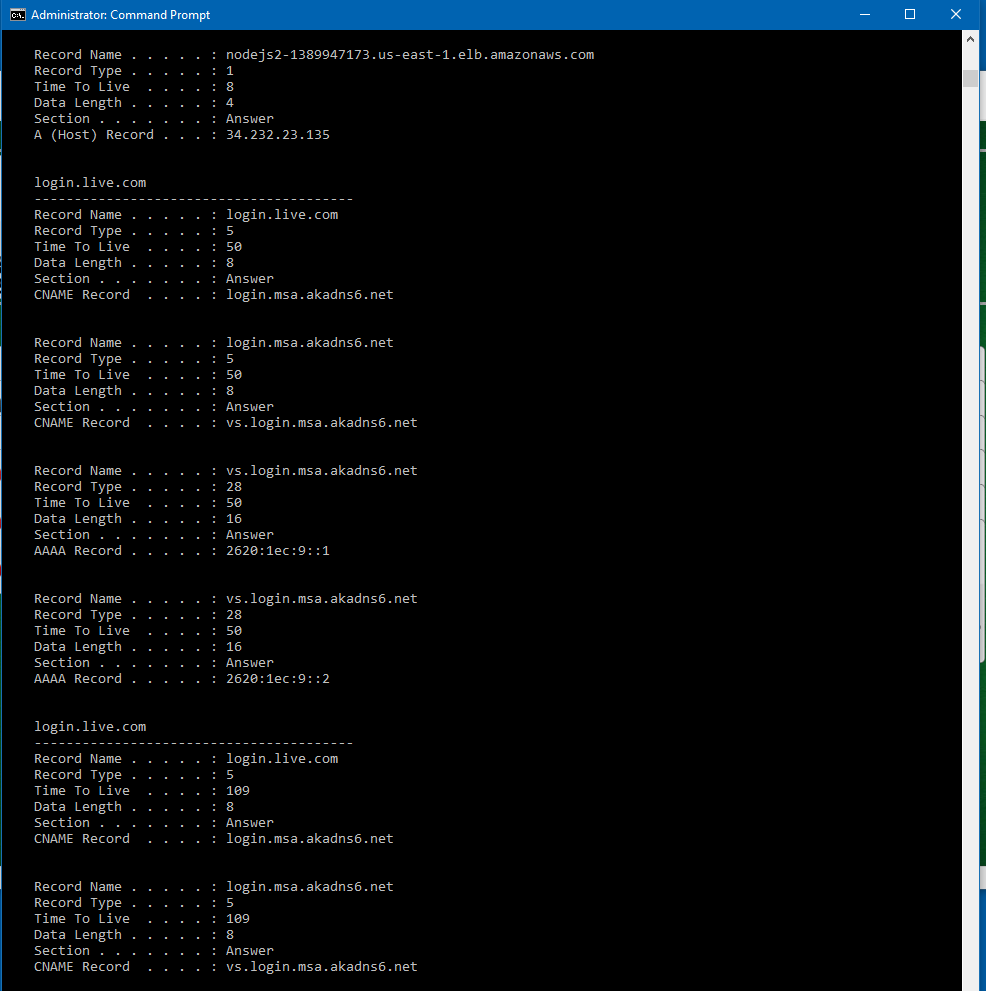Image resolution: width=986 pixels, height=991 pixels.
Task: Open the Command Prompt system menu icon
Action: coord(17,14)
